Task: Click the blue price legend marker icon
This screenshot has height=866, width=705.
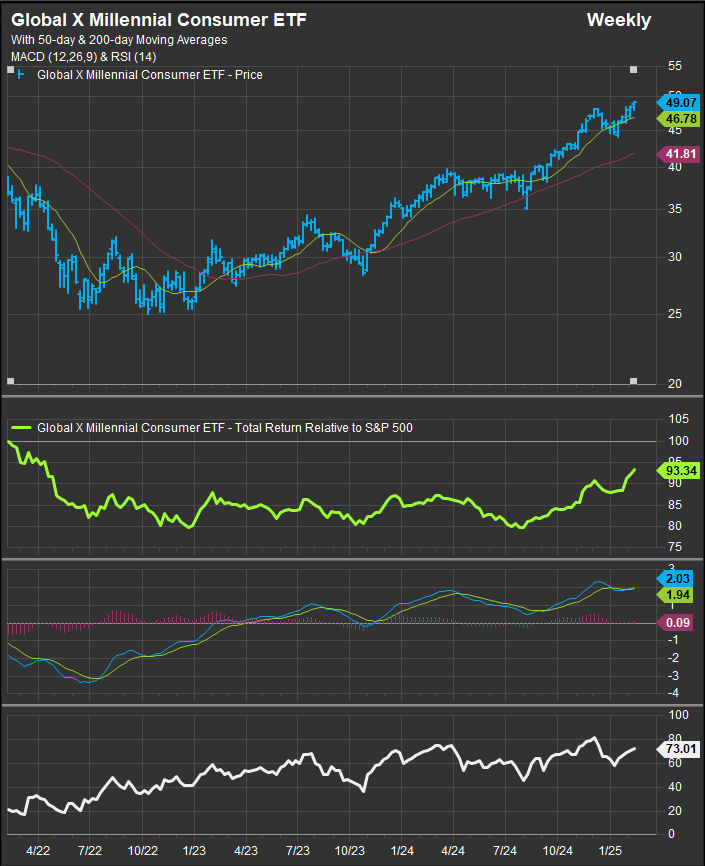Action: tap(20, 75)
